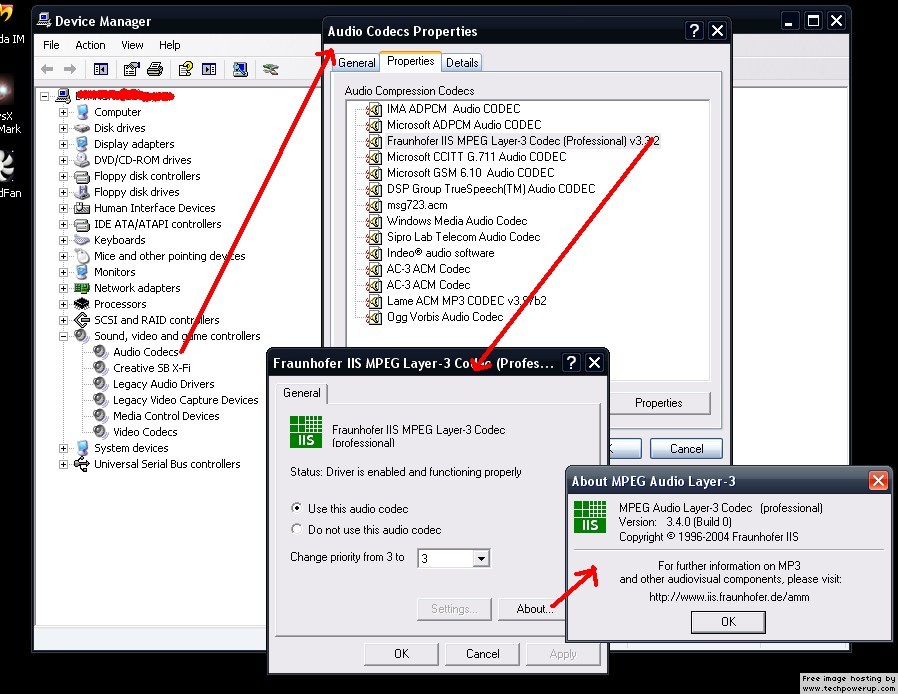Click the Windows Media Audio Codec icon
Viewport: 898px width, 694px height.
pos(375,221)
